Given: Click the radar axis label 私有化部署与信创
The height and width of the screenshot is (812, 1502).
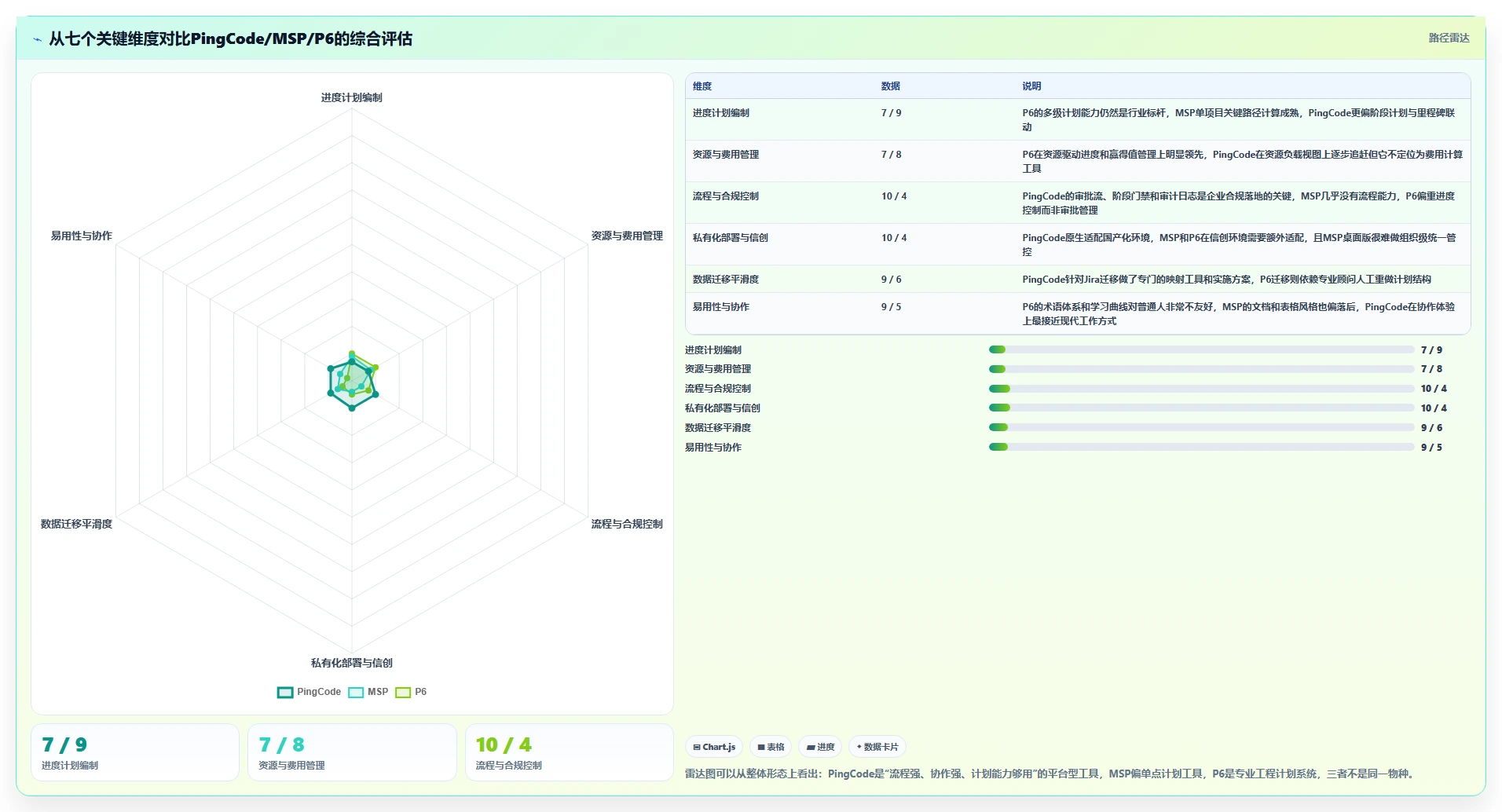Looking at the screenshot, I should [352, 663].
